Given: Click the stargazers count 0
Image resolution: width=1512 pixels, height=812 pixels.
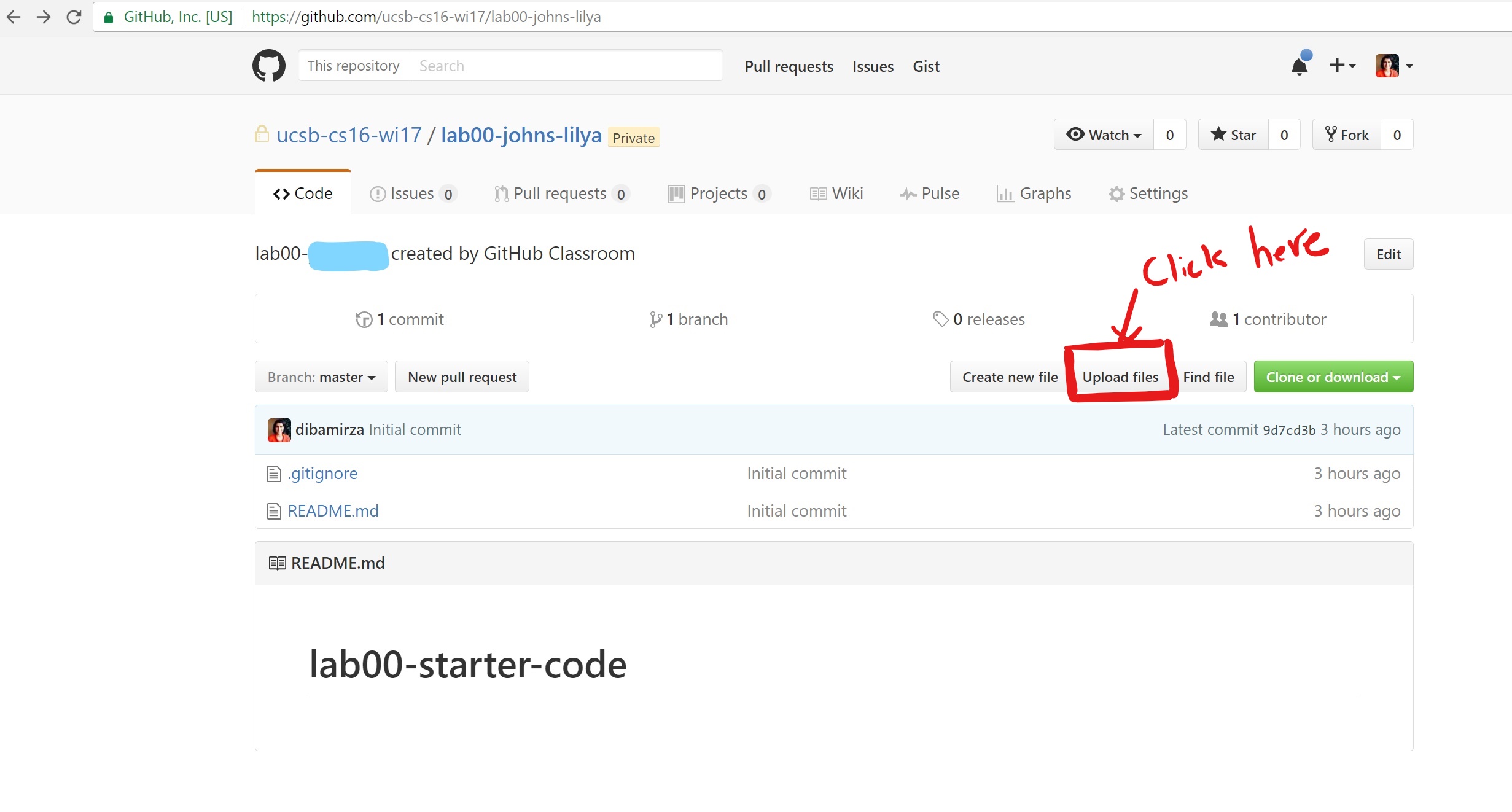Looking at the screenshot, I should click(1284, 135).
